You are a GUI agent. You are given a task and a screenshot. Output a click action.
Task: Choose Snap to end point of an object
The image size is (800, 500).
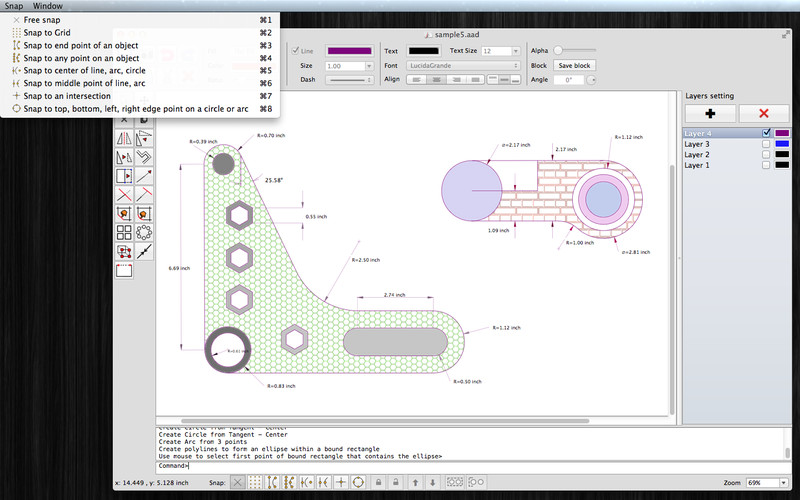(140, 45)
